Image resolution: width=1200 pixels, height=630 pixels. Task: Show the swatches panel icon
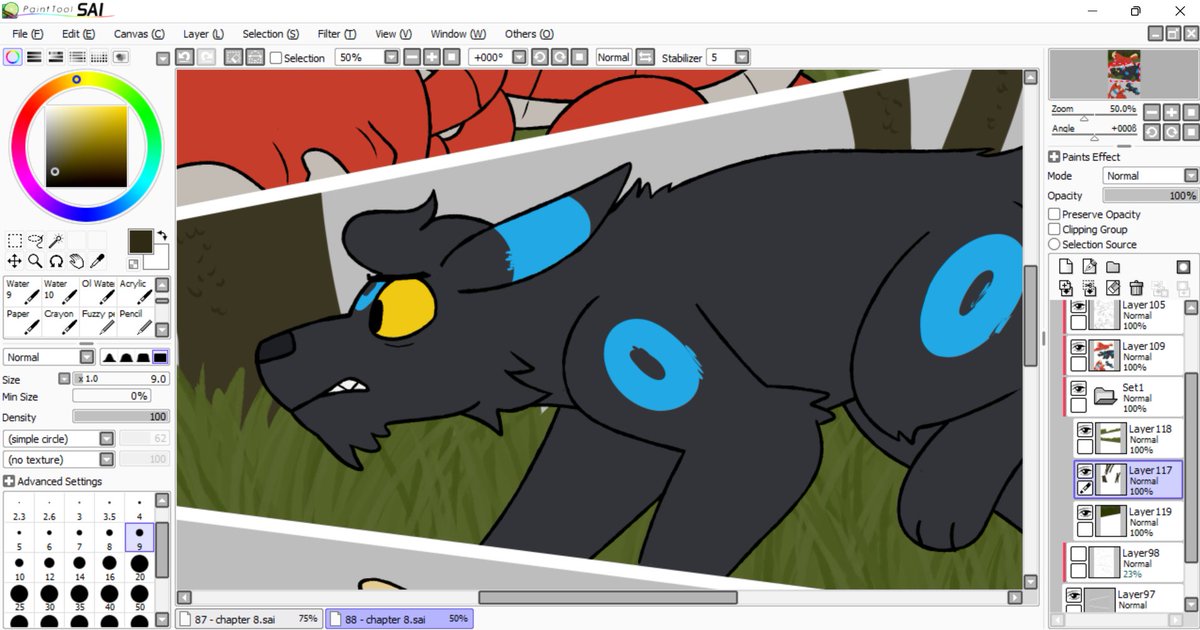(x=99, y=57)
